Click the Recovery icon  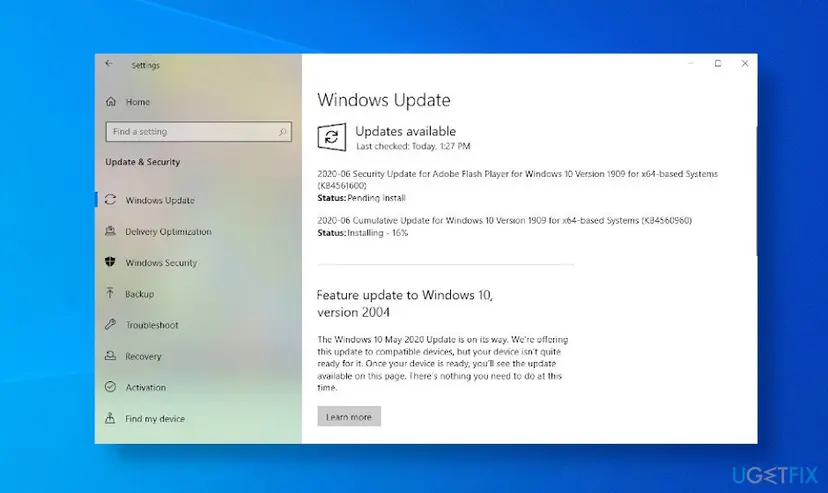pyautogui.click(x=110, y=355)
